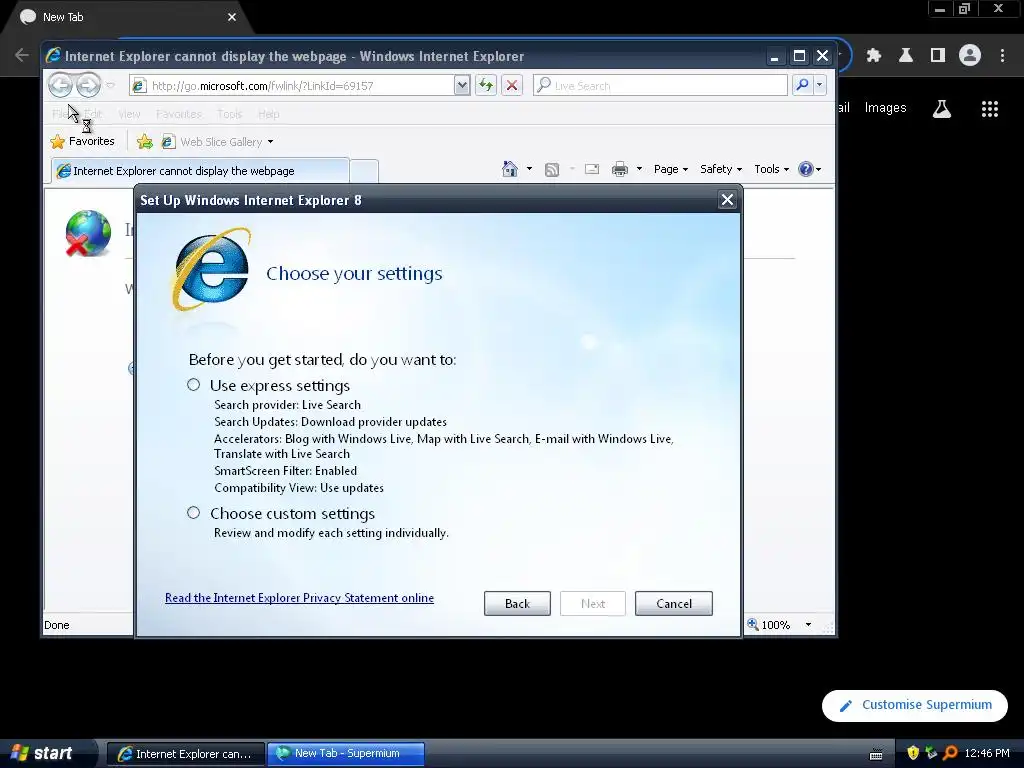Viewport: 1024px width, 768px height.
Task: Click the flask icon in Supermium toolbar
Action: (905, 56)
